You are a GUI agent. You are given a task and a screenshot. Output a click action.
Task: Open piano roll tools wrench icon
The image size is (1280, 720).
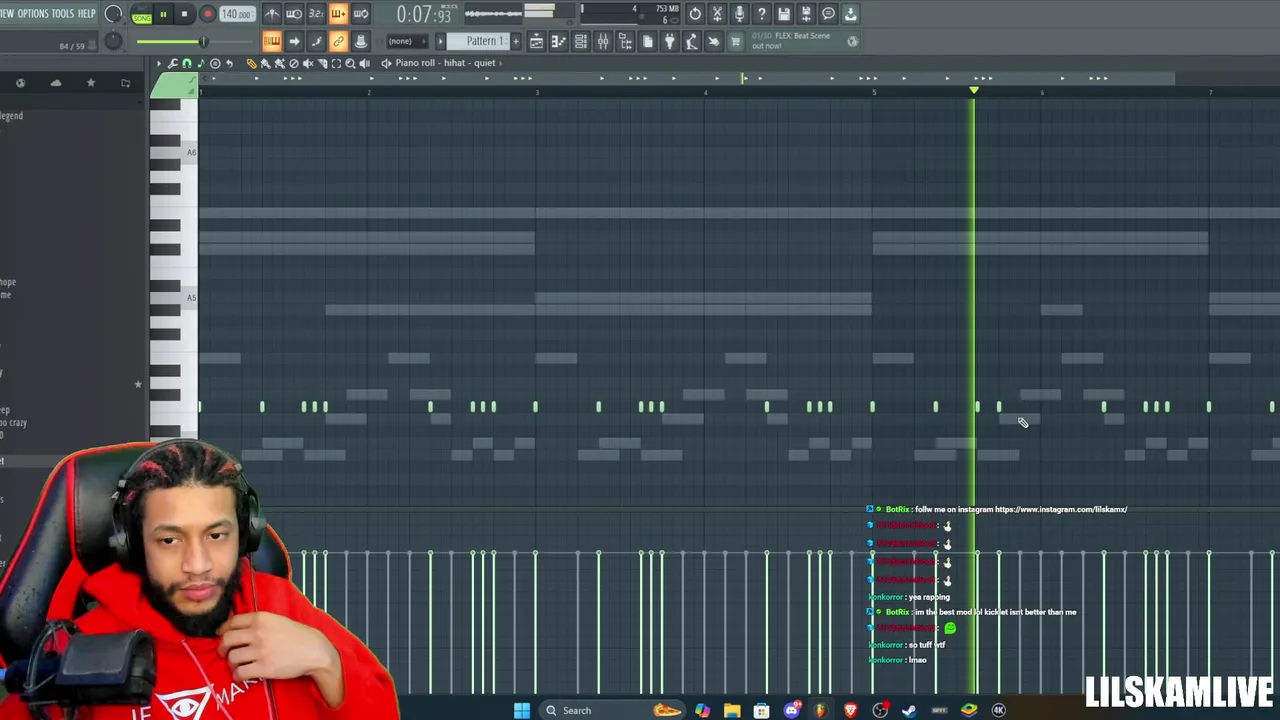click(x=172, y=63)
